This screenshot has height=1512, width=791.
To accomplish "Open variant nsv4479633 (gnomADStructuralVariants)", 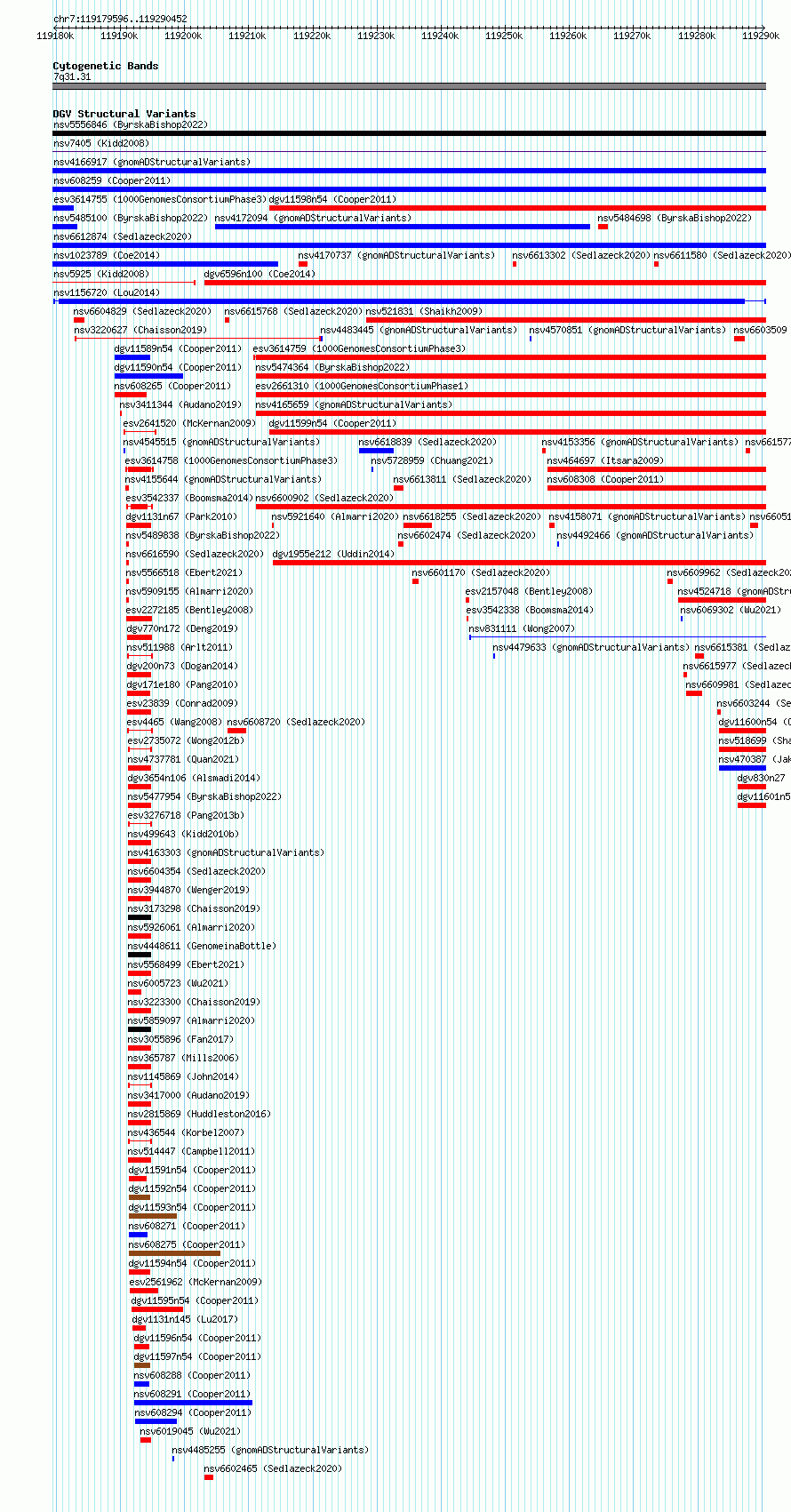I will point(592,647).
